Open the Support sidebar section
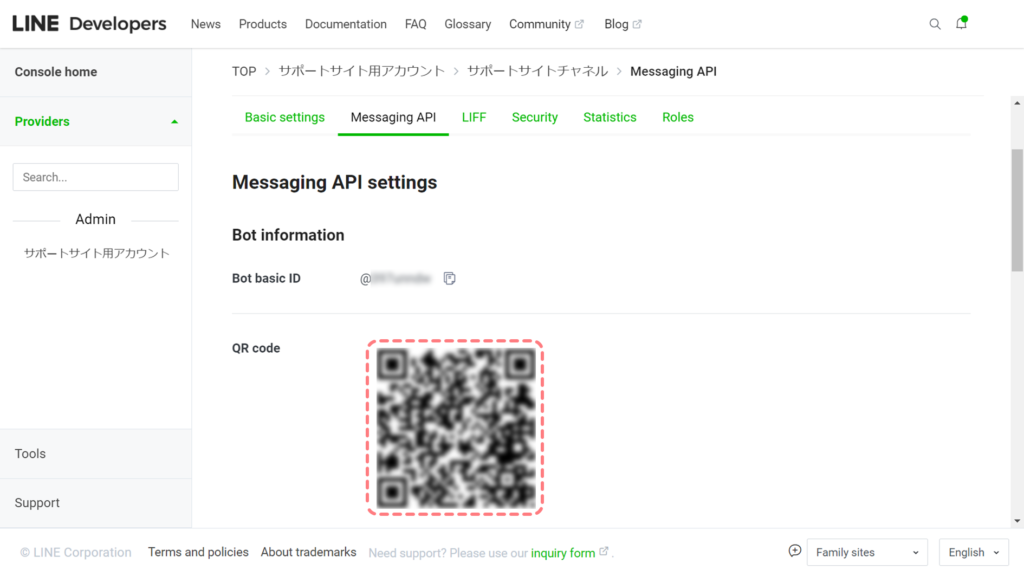 coord(96,503)
